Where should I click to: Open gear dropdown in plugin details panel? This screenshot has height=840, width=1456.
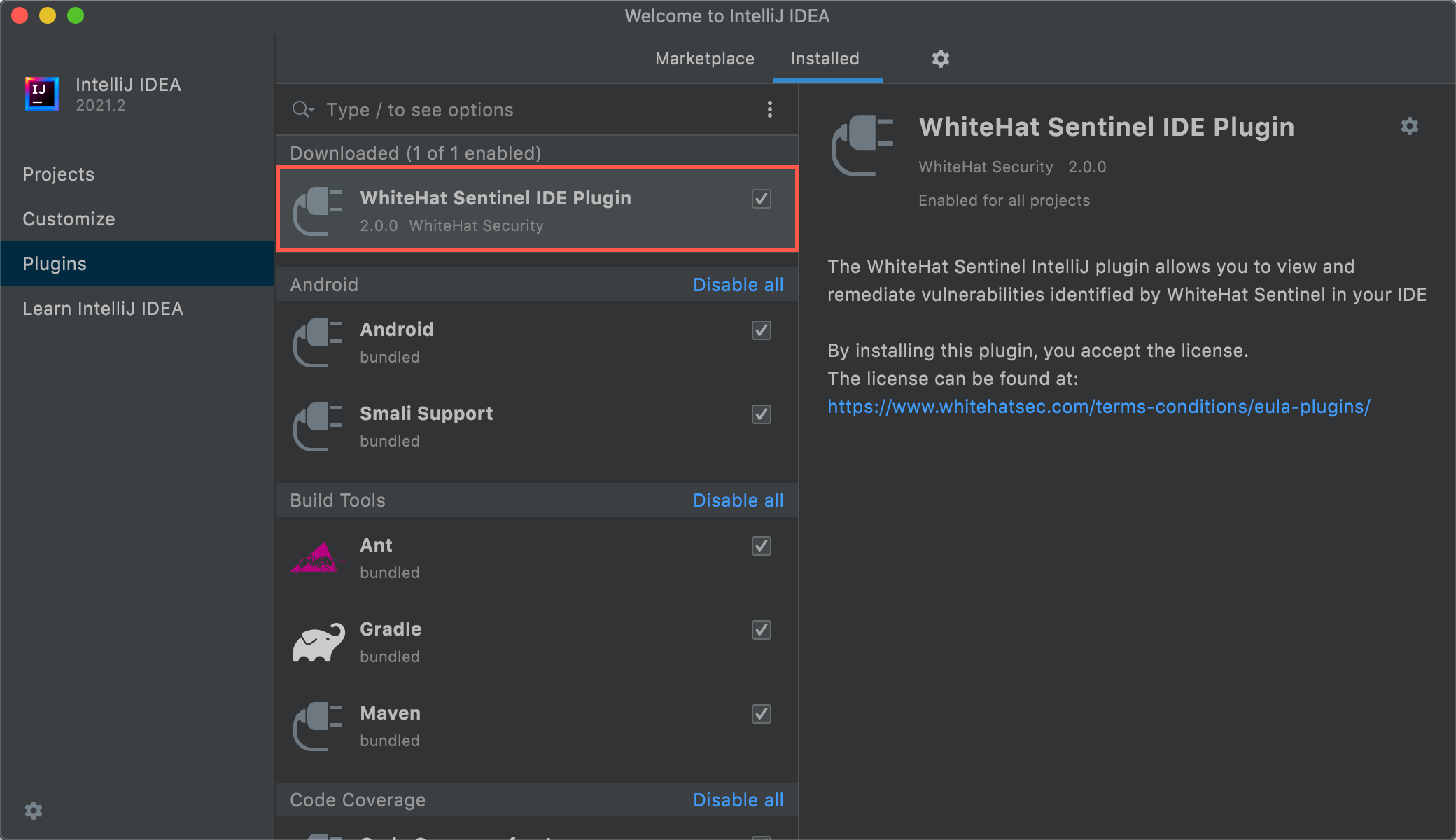point(1410,126)
